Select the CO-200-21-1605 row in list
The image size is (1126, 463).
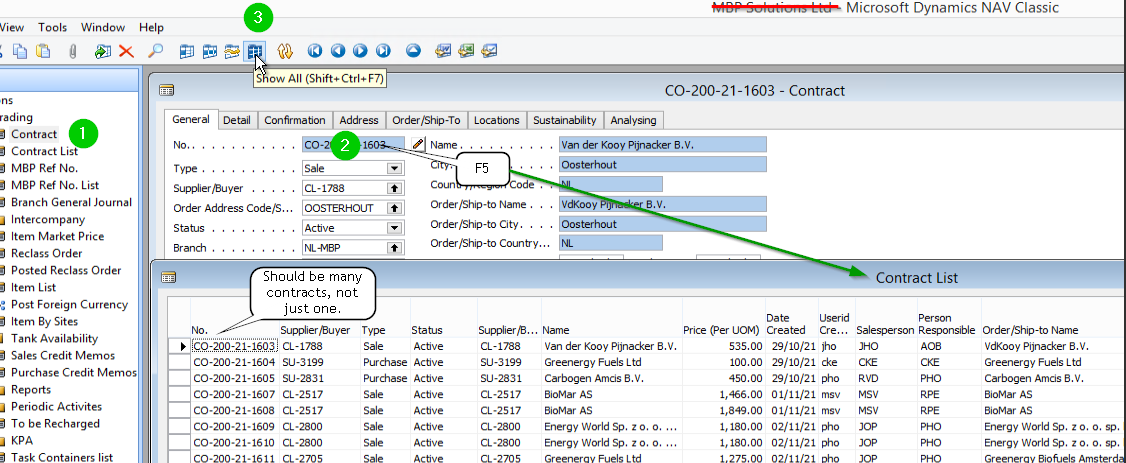tap(234, 378)
